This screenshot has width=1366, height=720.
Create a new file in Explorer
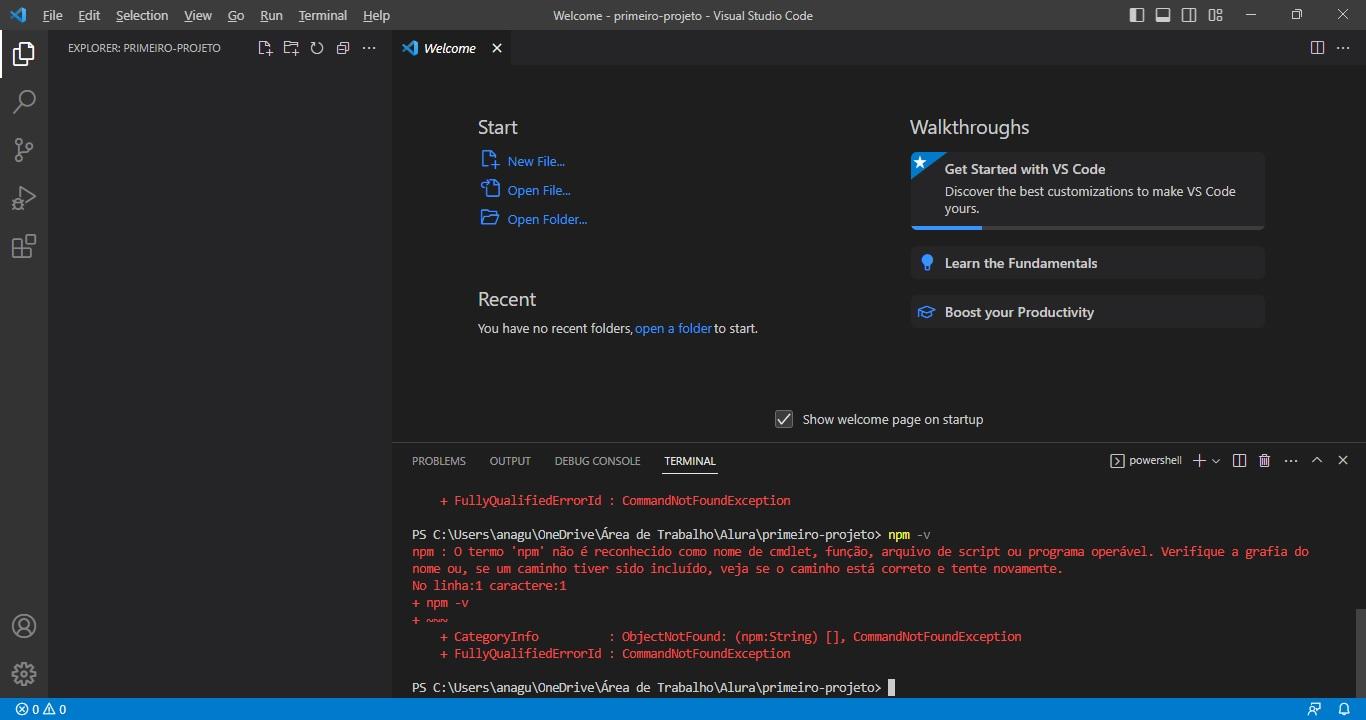tap(265, 48)
